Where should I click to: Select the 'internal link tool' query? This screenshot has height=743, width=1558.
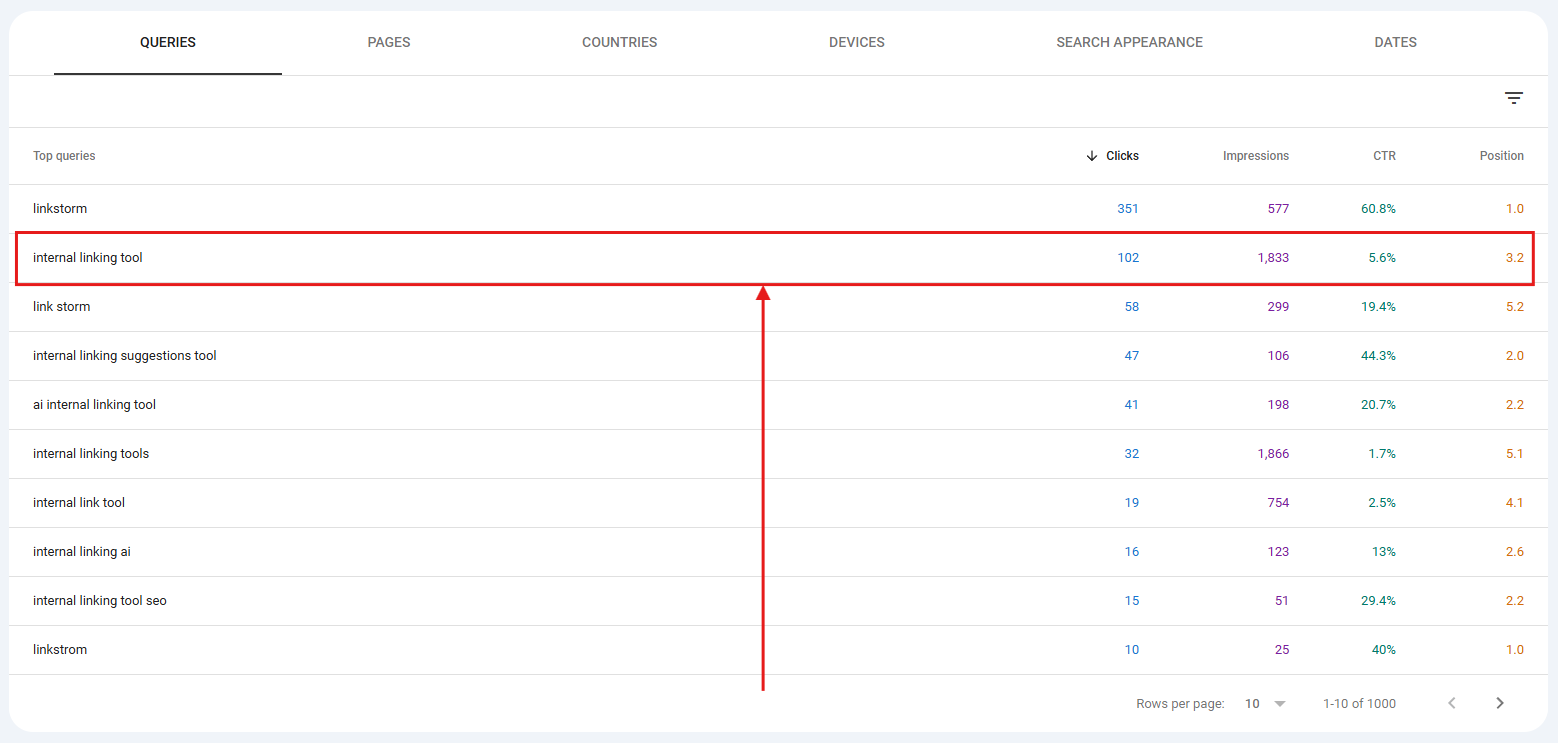[x=79, y=503]
